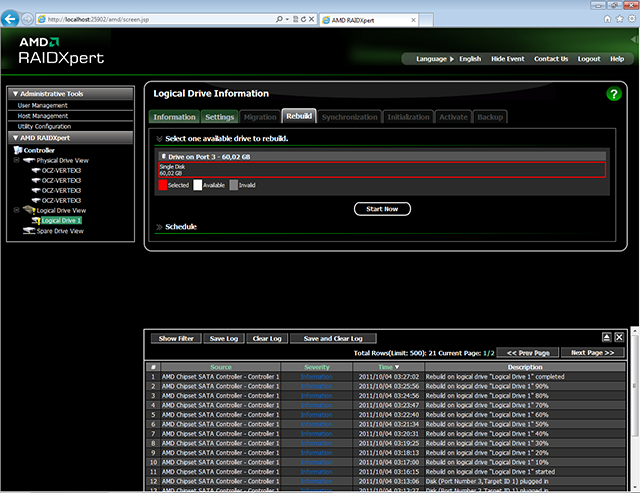Viewport: 640px width, 493px height.
Task: Click Save and Clear Log button
Action: tap(333, 338)
